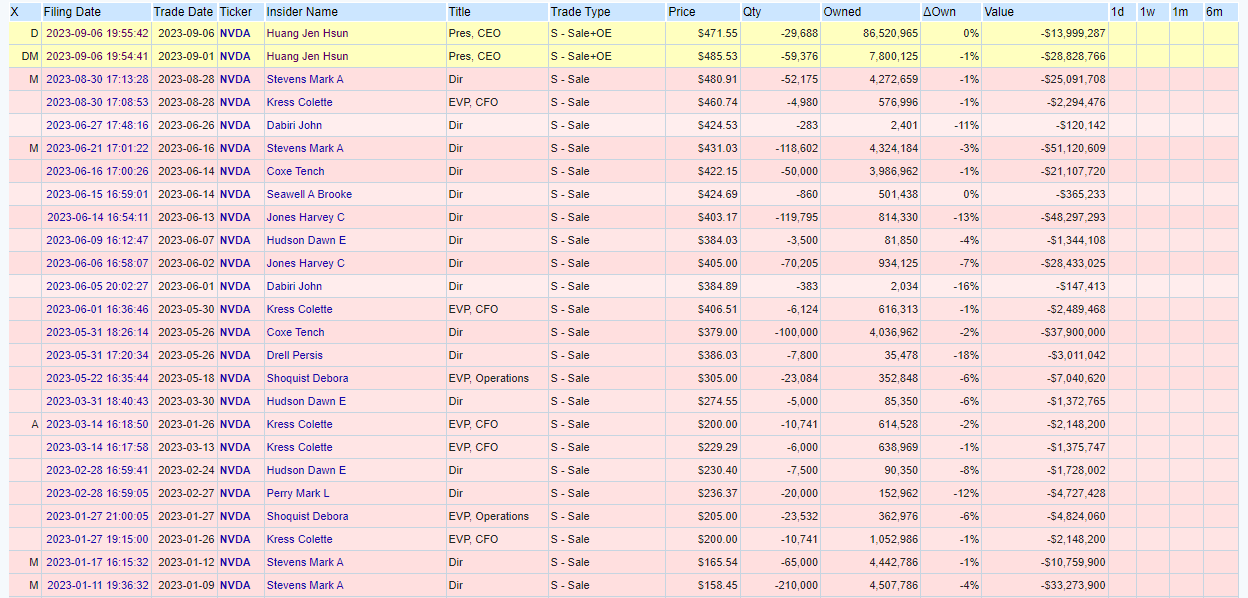Screen dimensions: 1248x598
Task: Open filing dated 2023-03-14 16:18:50
Action: [x=97, y=424]
